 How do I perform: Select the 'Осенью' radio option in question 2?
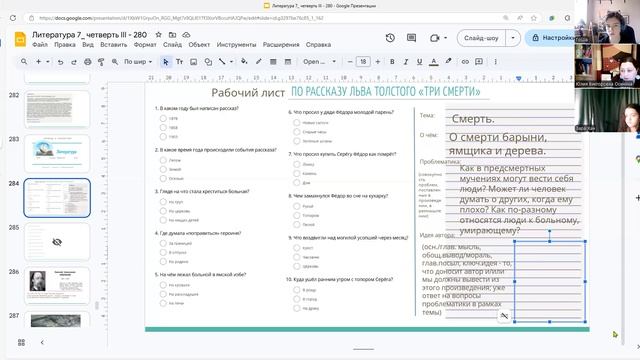(x=163, y=178)
